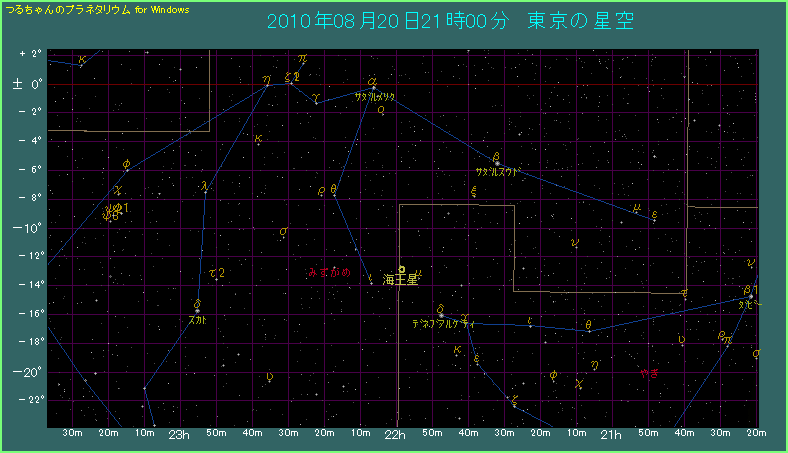
Task: Click the red やぎ constellation name
Action: click(651, 373)
